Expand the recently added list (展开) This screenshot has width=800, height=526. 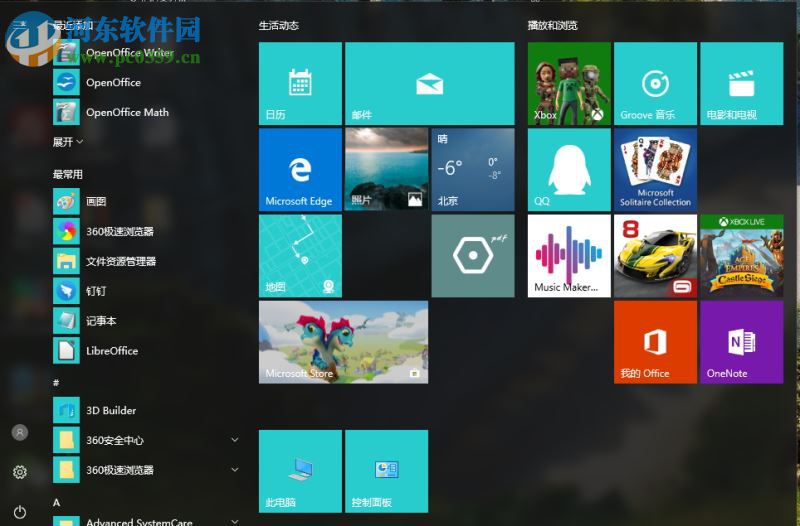[67, 142]
